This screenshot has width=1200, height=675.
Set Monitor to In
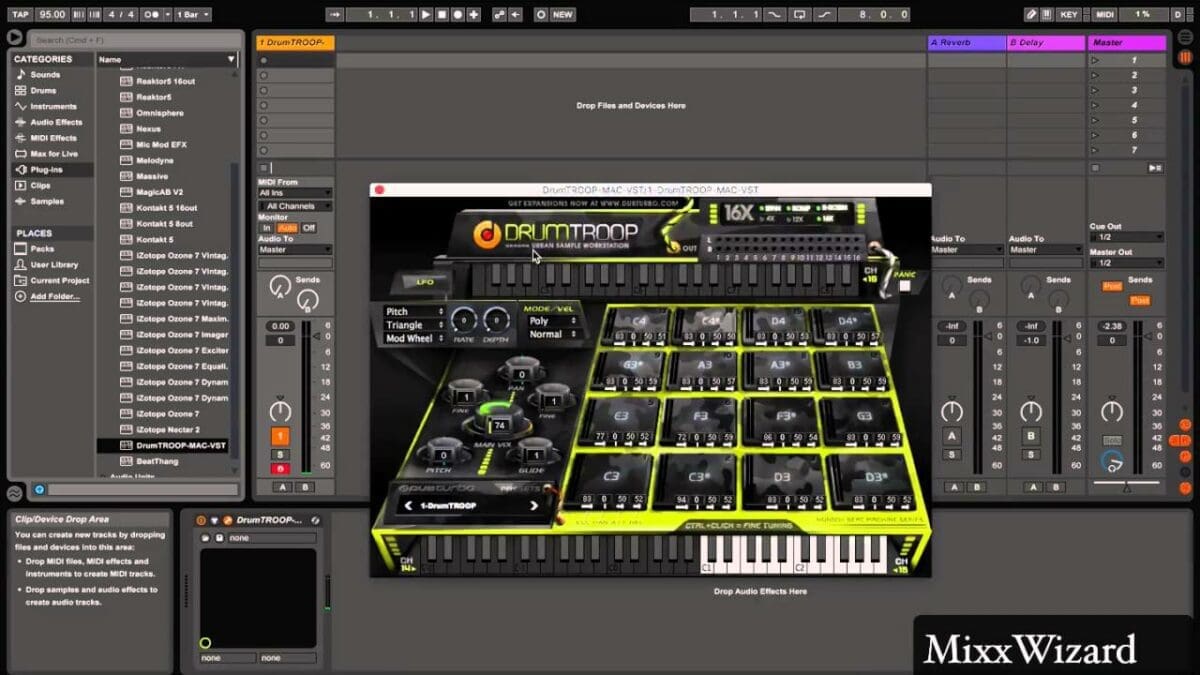(267, 228)
